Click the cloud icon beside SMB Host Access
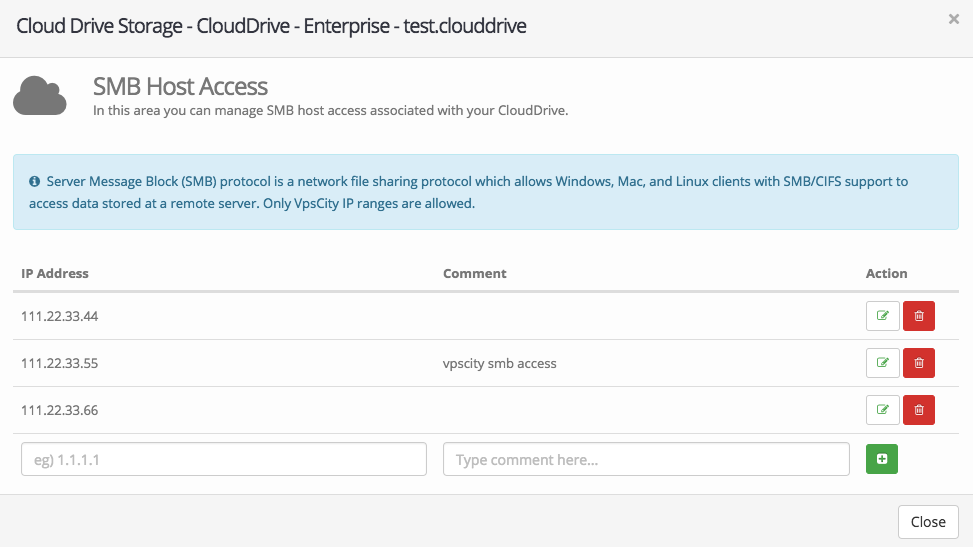 [x=40, y=97]
